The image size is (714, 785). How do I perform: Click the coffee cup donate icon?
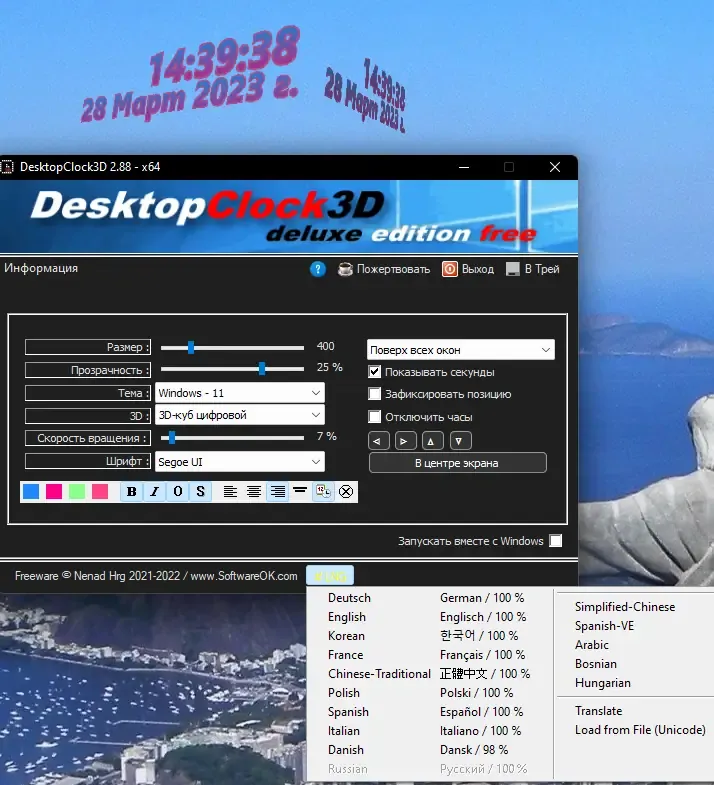click(345, 269)
